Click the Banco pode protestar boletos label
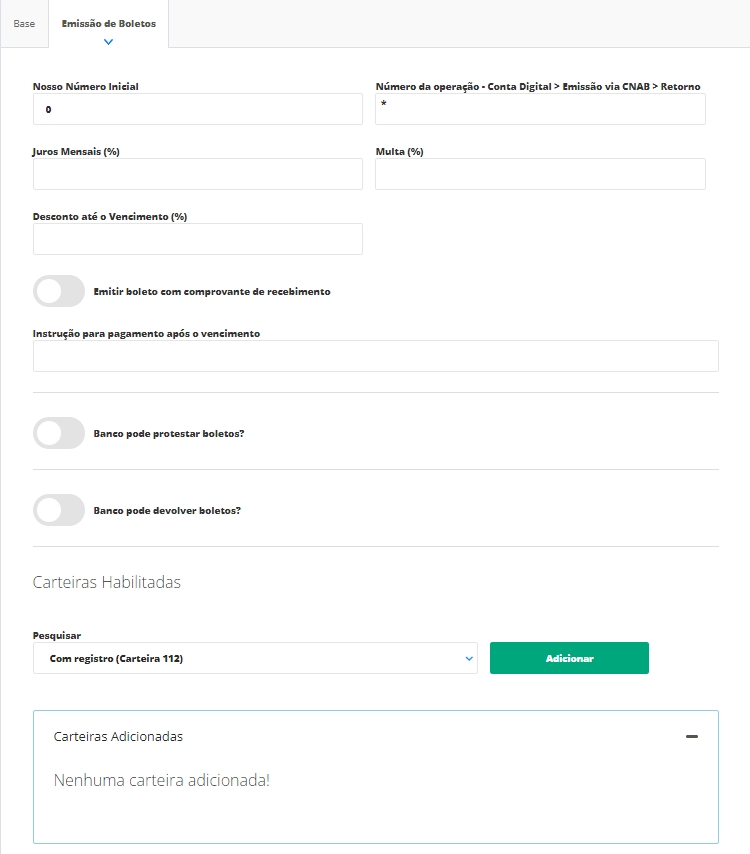The height and width of the screenshot is (854, 750). pos(169,434)
